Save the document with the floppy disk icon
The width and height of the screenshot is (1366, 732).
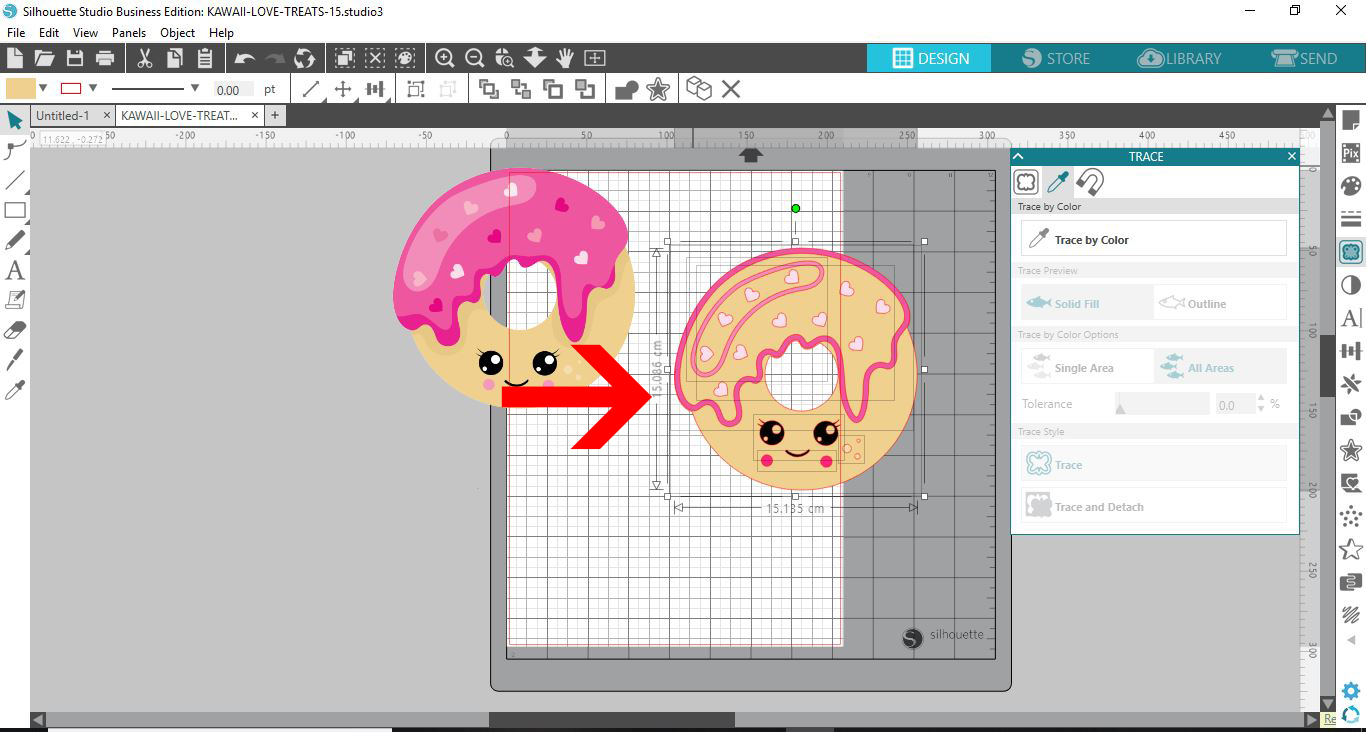pos(74,58)
